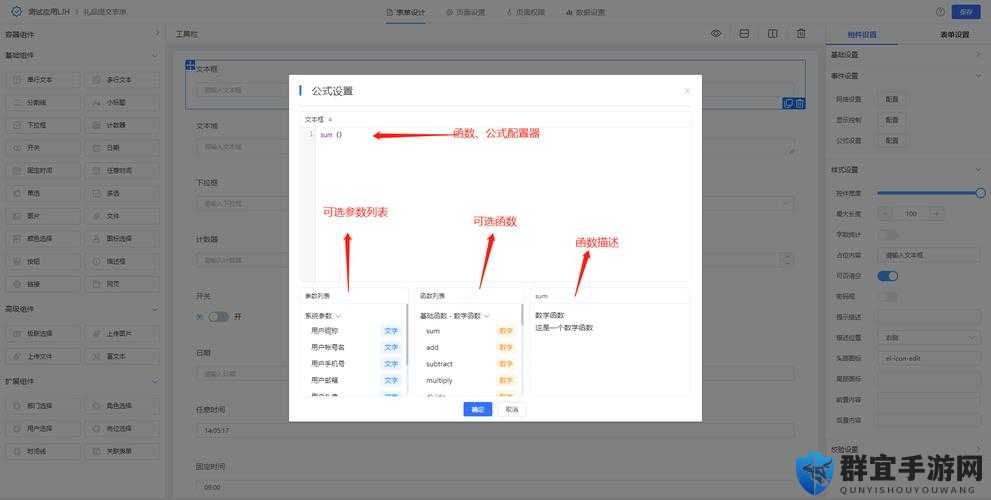This screenshot has height=500, width=991.
Task: Click the delete icon on the selected text box
Action: click(x=799, y=104)
